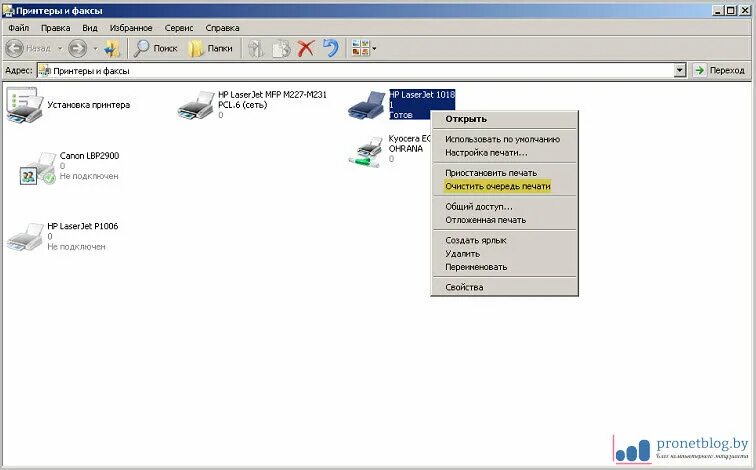This screenshot has width=756, height=470.
Task: Click Не подключен status under Canon LBP2900
Action: coord(89,176)
